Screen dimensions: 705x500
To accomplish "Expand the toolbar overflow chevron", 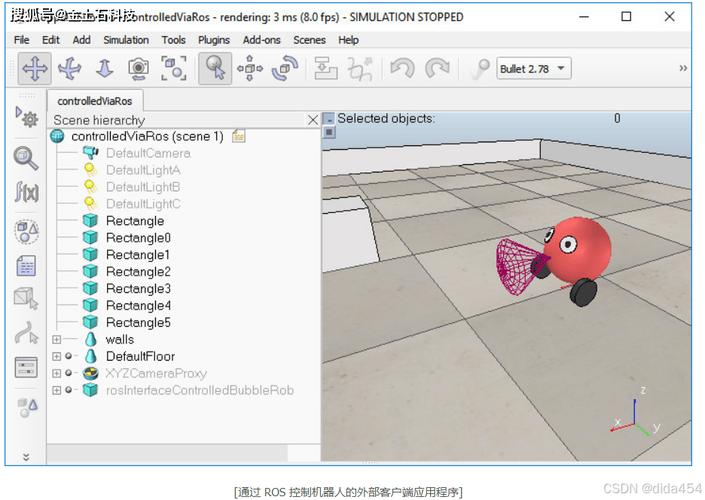I will [683, 69].
